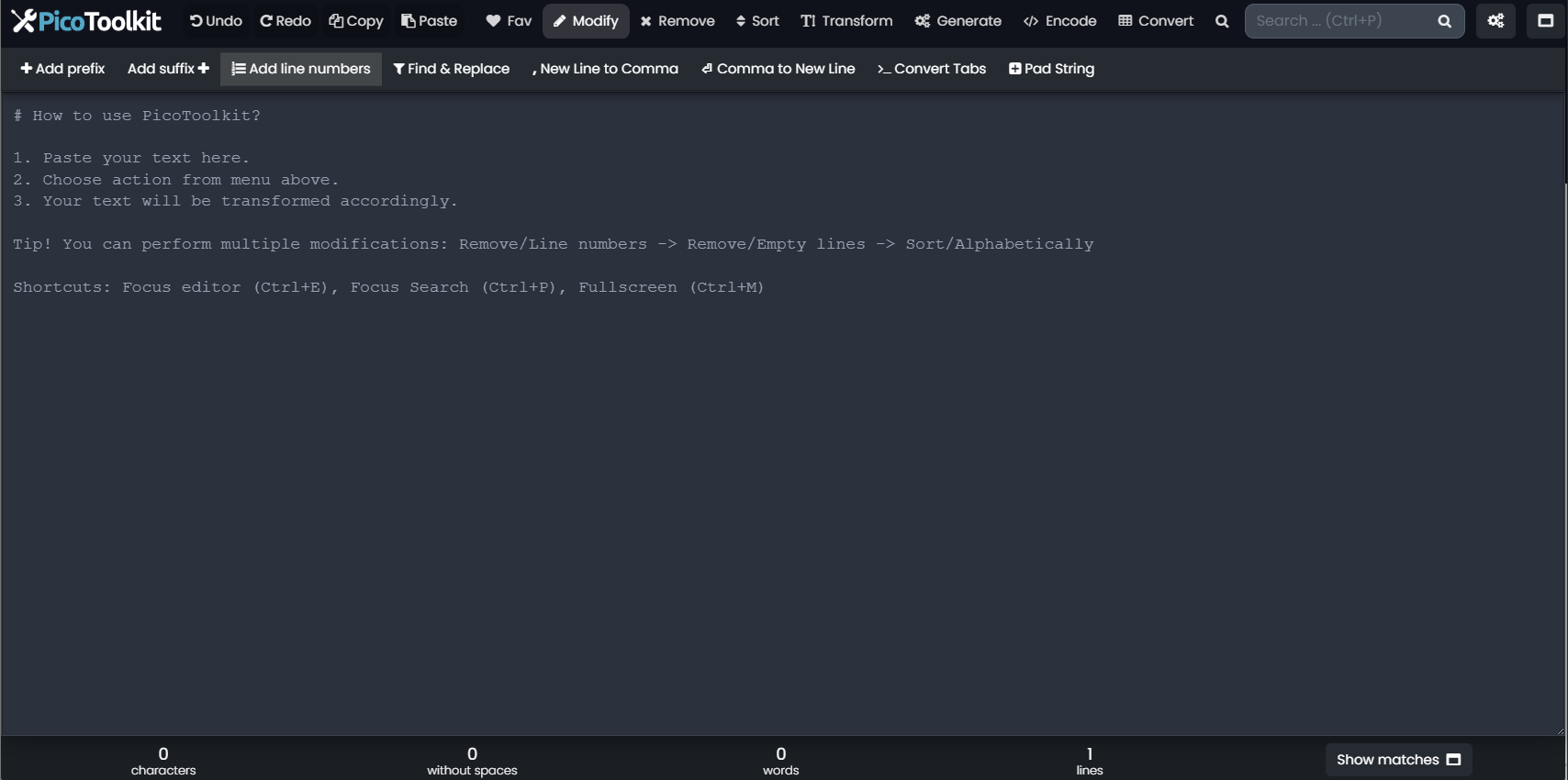Click the characters count stat
Image resolution: width=1568 pixels, height=780 pixels.
pyautogui.click(x=163, y=761)
